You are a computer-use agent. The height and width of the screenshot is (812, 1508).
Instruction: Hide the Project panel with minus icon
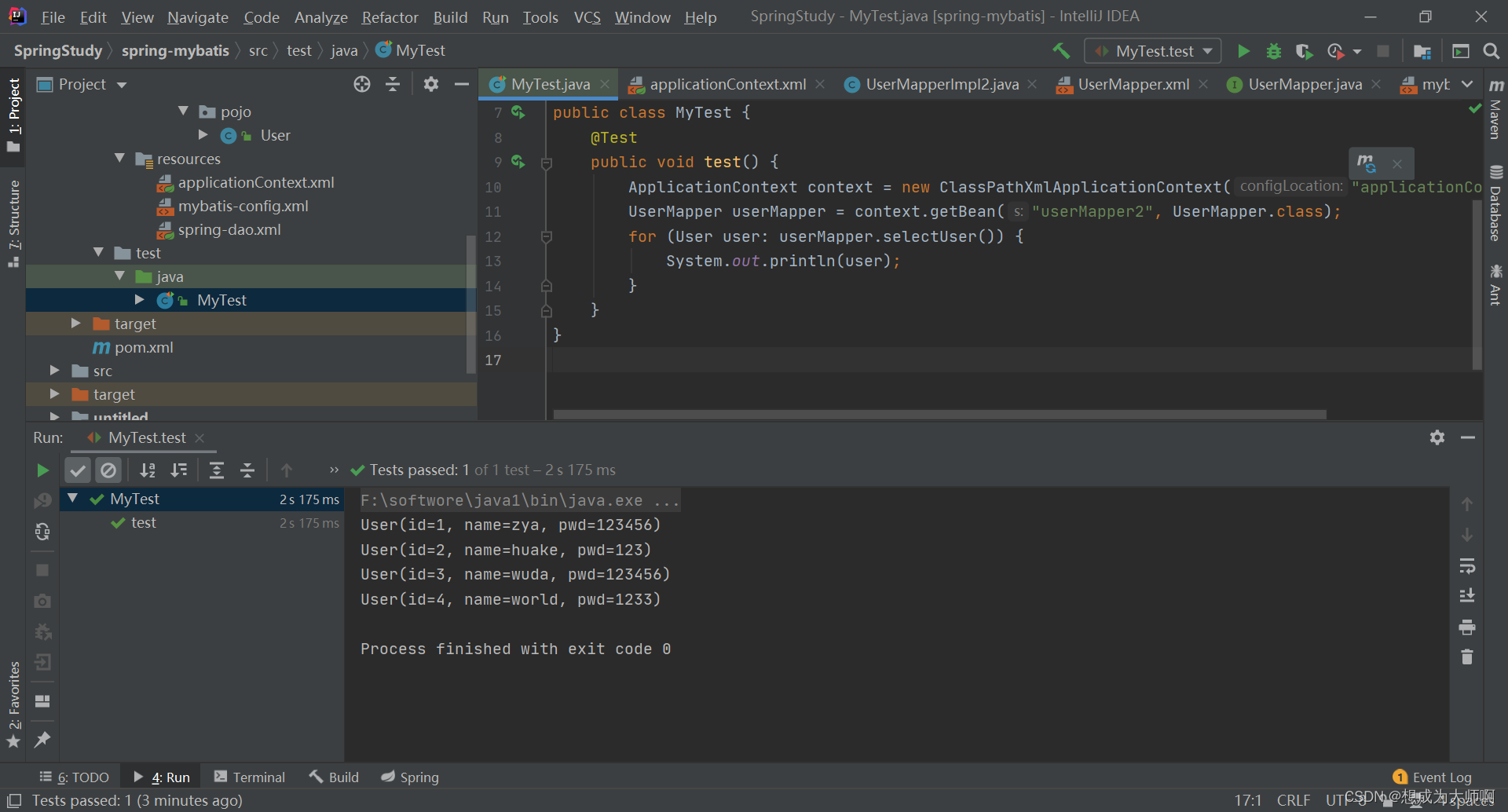[x=462, y=84]
